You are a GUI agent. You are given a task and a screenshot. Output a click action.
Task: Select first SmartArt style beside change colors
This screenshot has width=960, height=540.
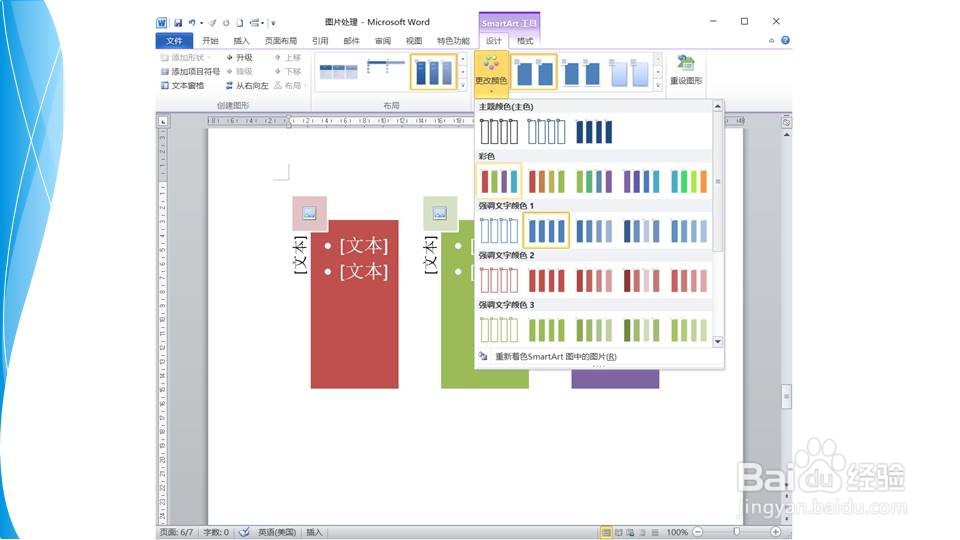pyautogui.click(x=534, y=72)
